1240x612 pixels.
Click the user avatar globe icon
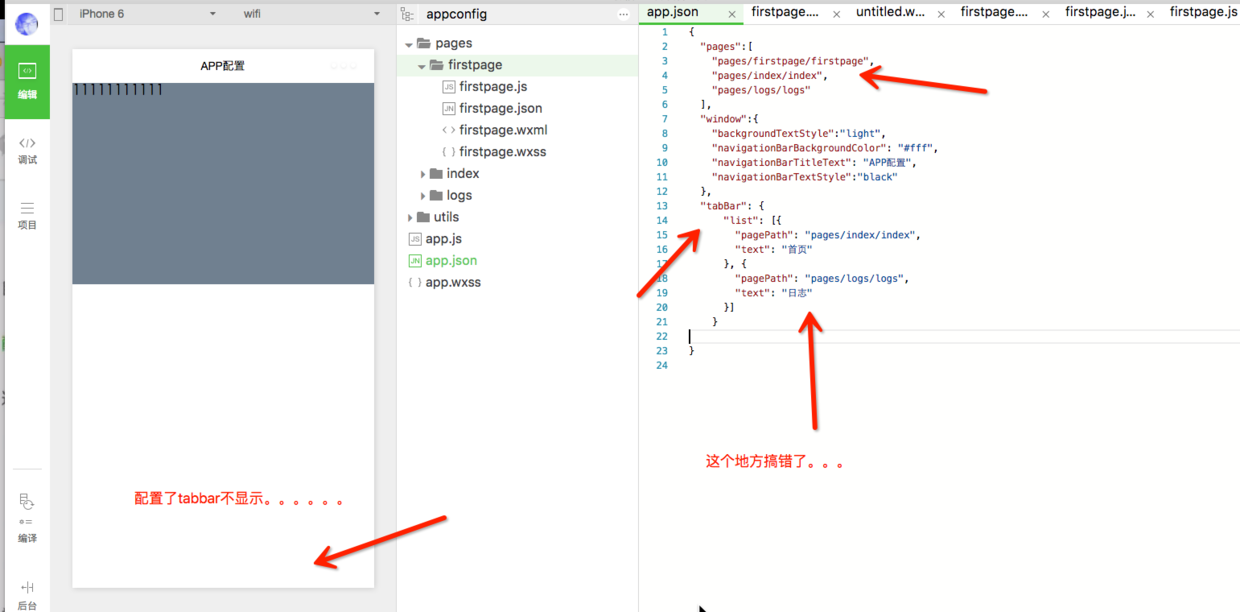tap(27, 24)
